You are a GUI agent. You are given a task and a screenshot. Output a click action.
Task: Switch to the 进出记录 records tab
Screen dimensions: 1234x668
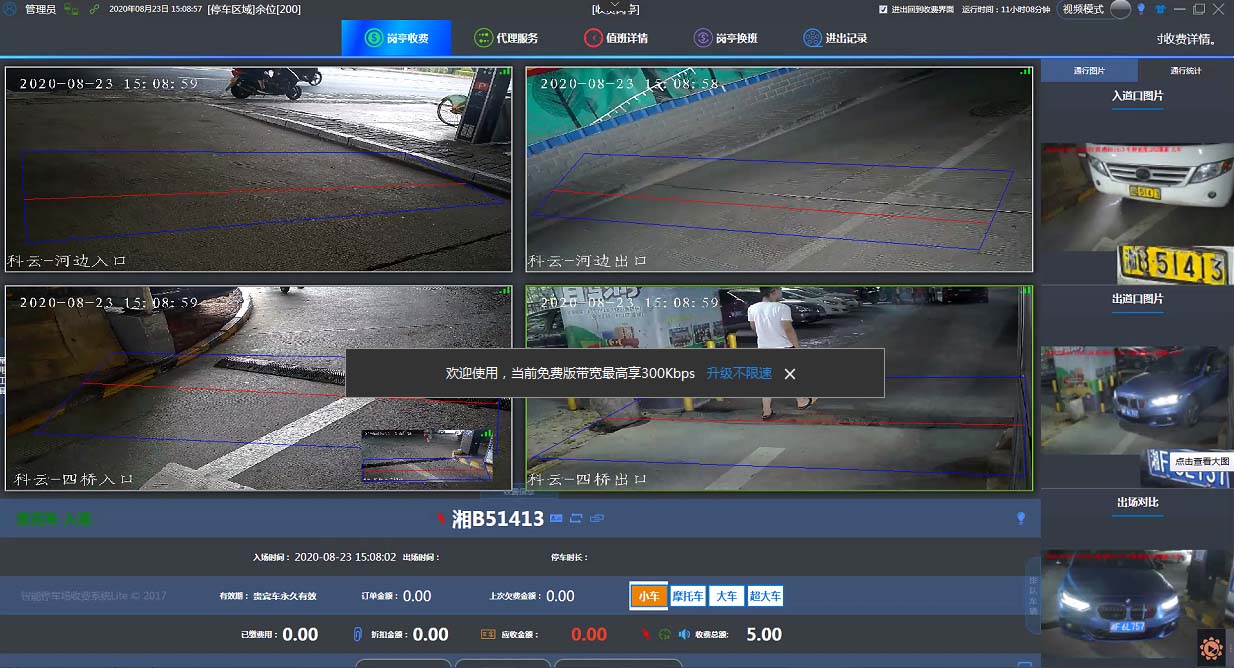coord(835,38)
